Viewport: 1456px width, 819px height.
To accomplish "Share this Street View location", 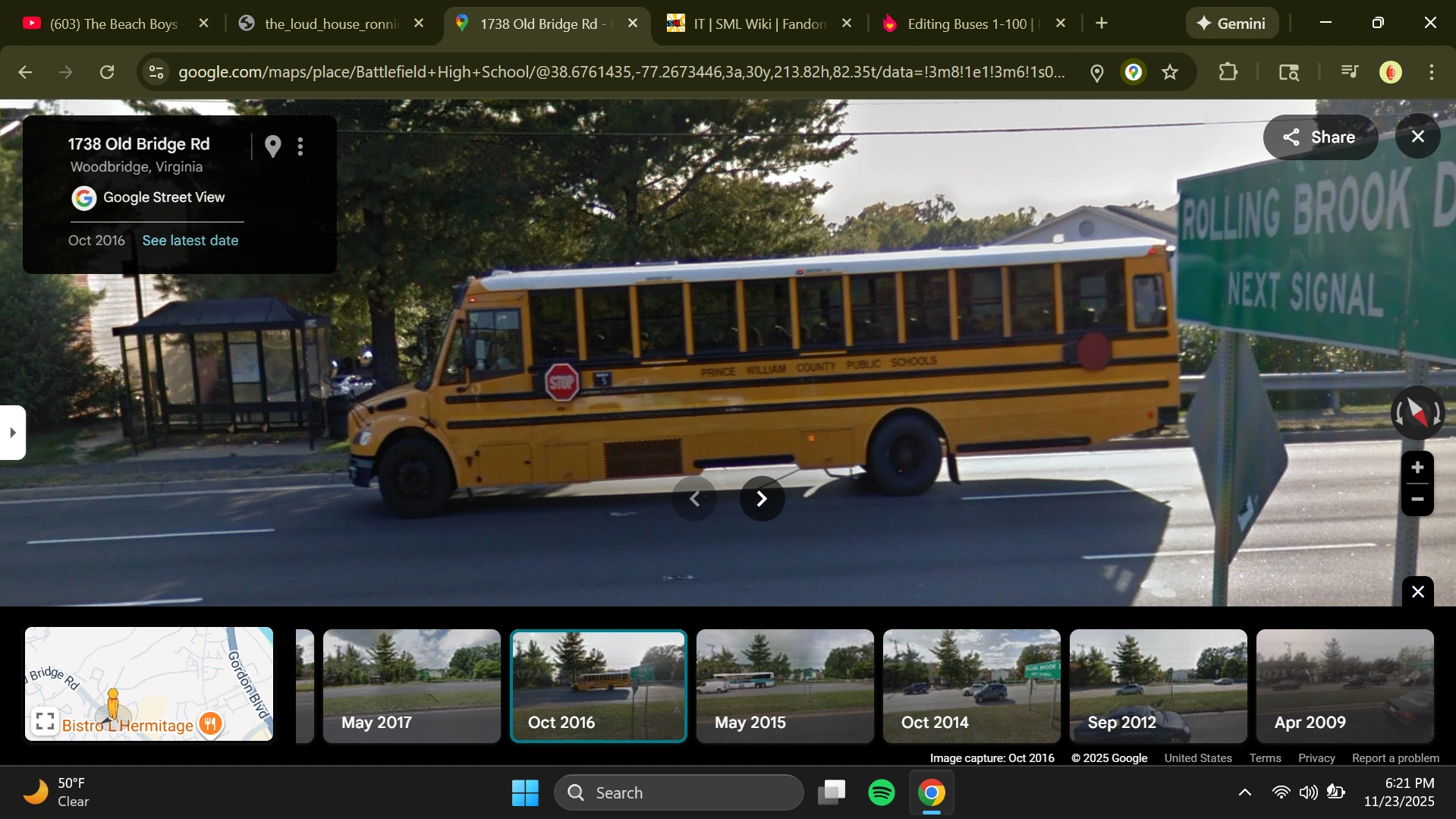I will [x=1320, y=137].
